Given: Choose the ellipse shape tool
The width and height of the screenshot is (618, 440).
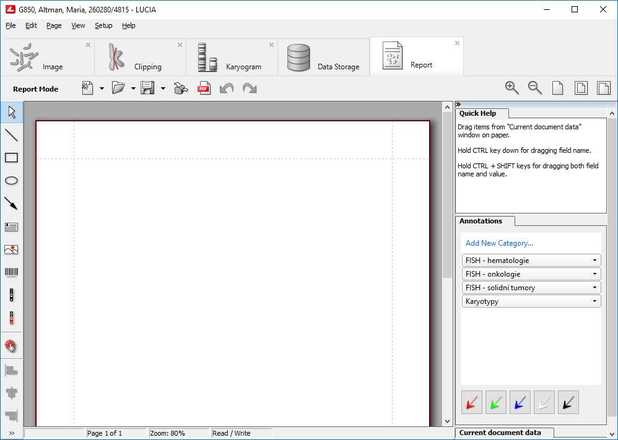Looking at the screenshot, I should (x=12, y=181).
